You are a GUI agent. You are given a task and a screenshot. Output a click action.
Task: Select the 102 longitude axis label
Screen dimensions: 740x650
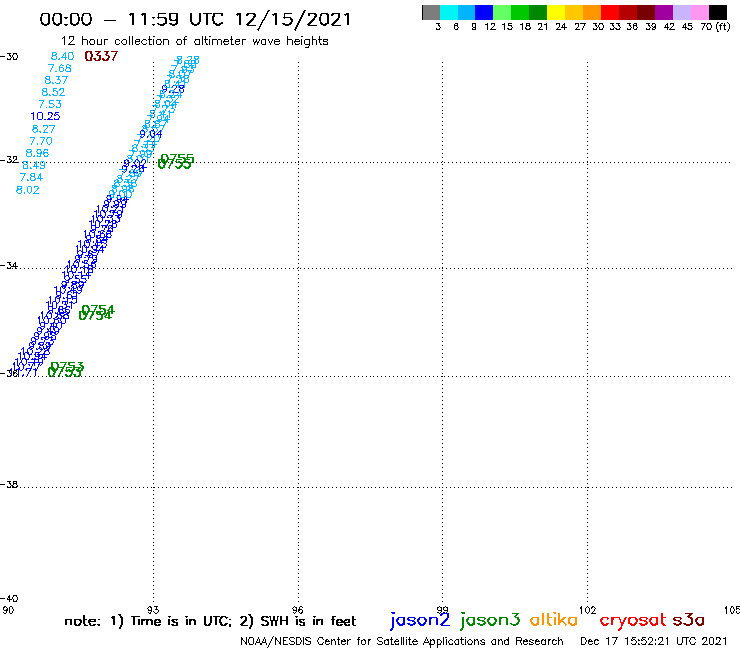click(587, 610)
